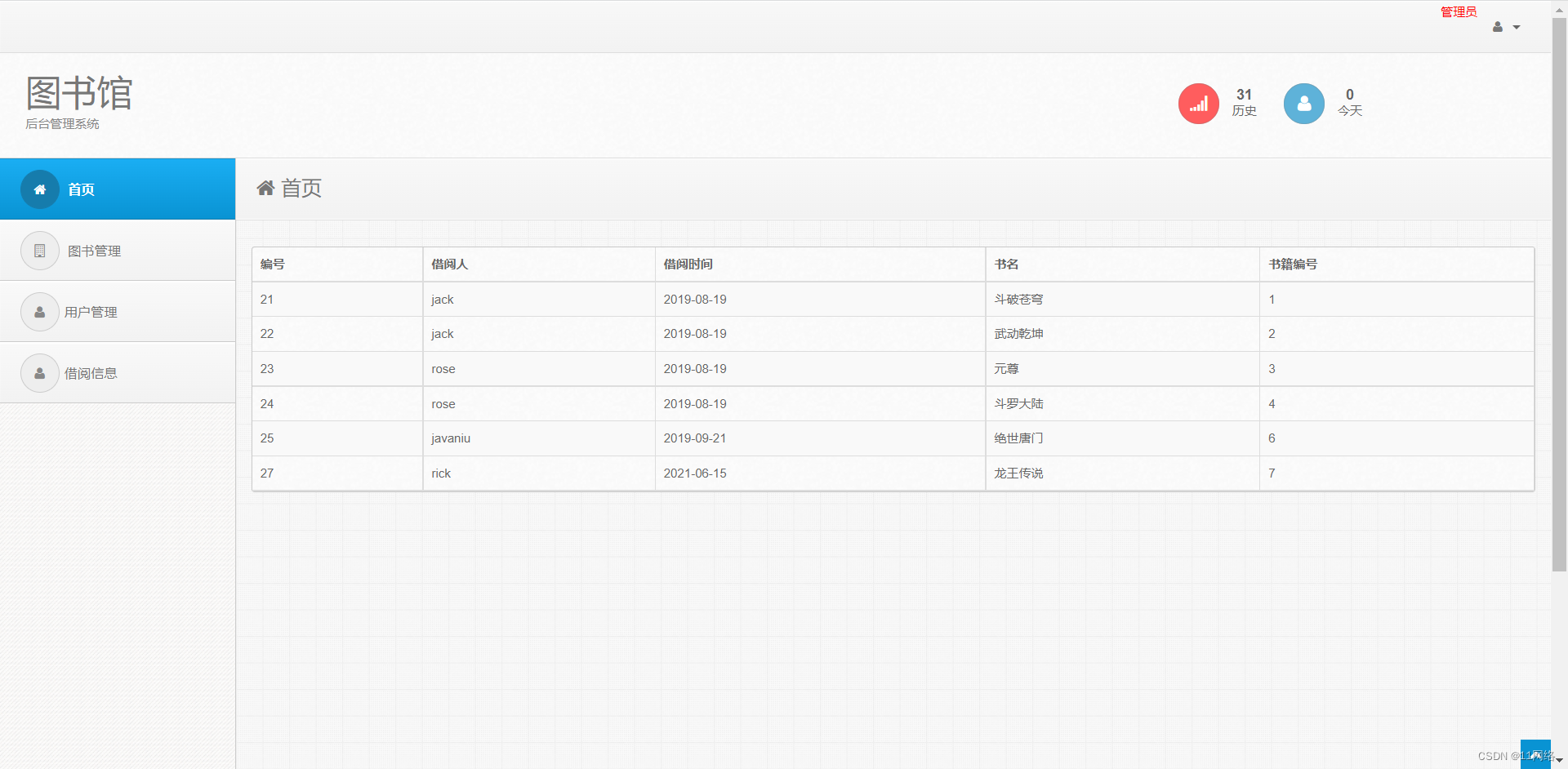Image resolution: width=1568 pixels, height=769 pixels.
Task: Click the date 2021-06-15
Action: tap(695, 473)
